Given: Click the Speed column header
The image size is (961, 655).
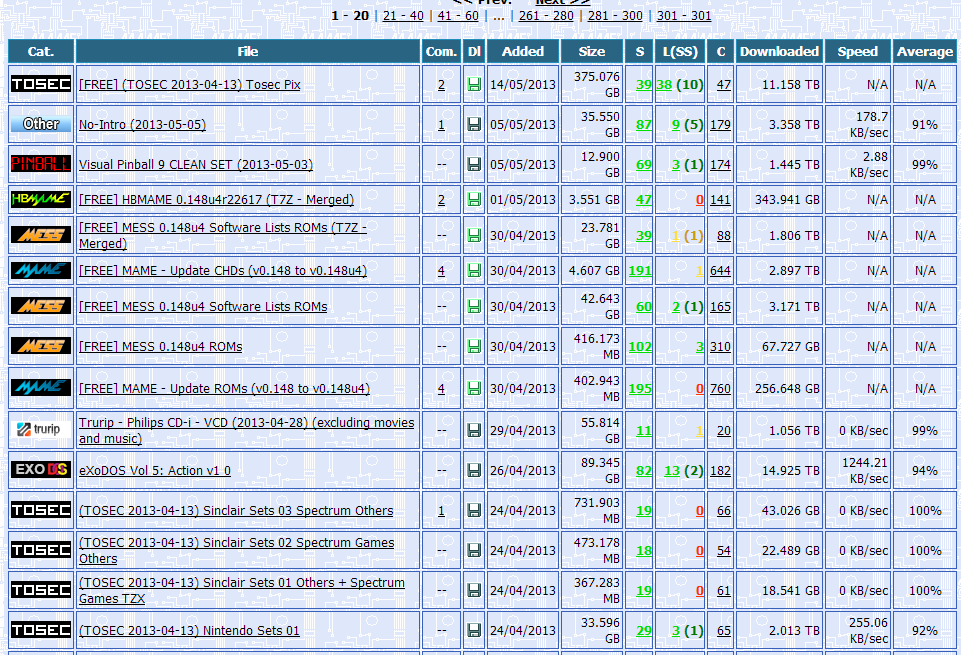Looking at the screenshot, I should [857, 51].
